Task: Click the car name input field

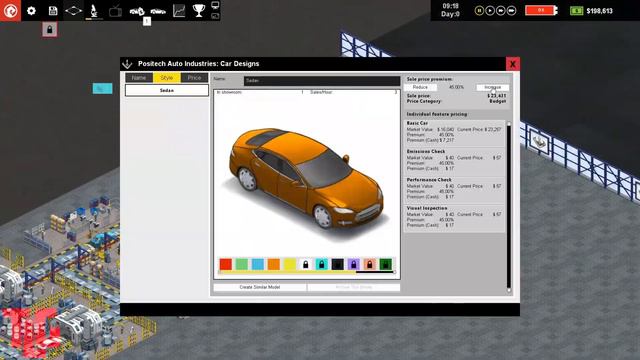Action: (322, 80)
